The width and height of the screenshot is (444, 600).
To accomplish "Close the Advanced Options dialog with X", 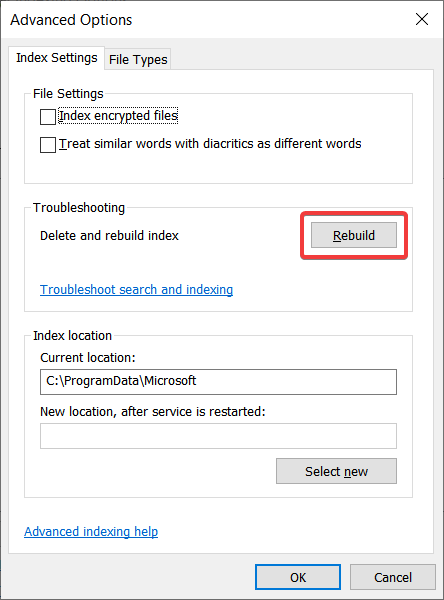I will [422, 19].
